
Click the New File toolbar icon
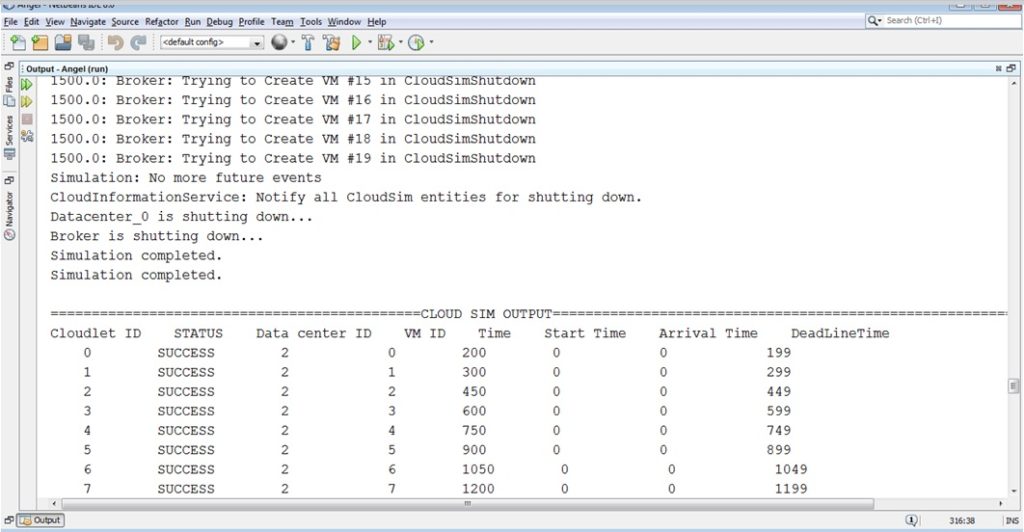click(x=17, y=42)
